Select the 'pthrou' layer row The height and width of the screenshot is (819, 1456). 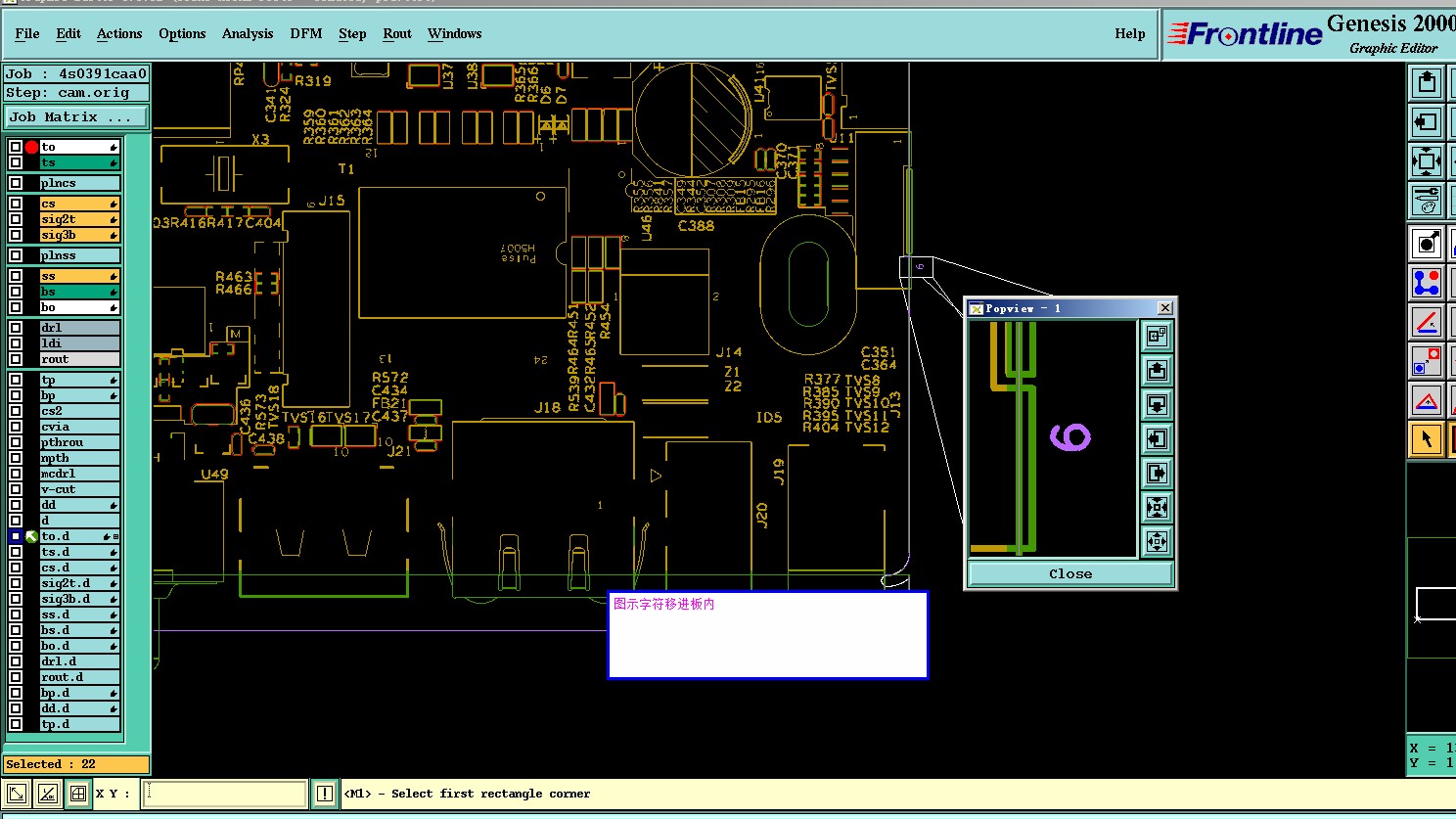[79, 442]
